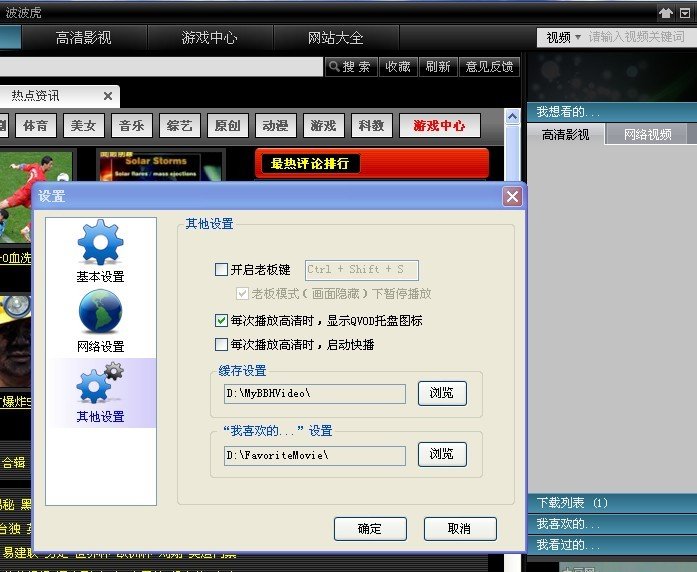The height and width of the screenshot is (572, 697).
Task: Click the skin shirt icon in title bar
Action: (665, 13)
